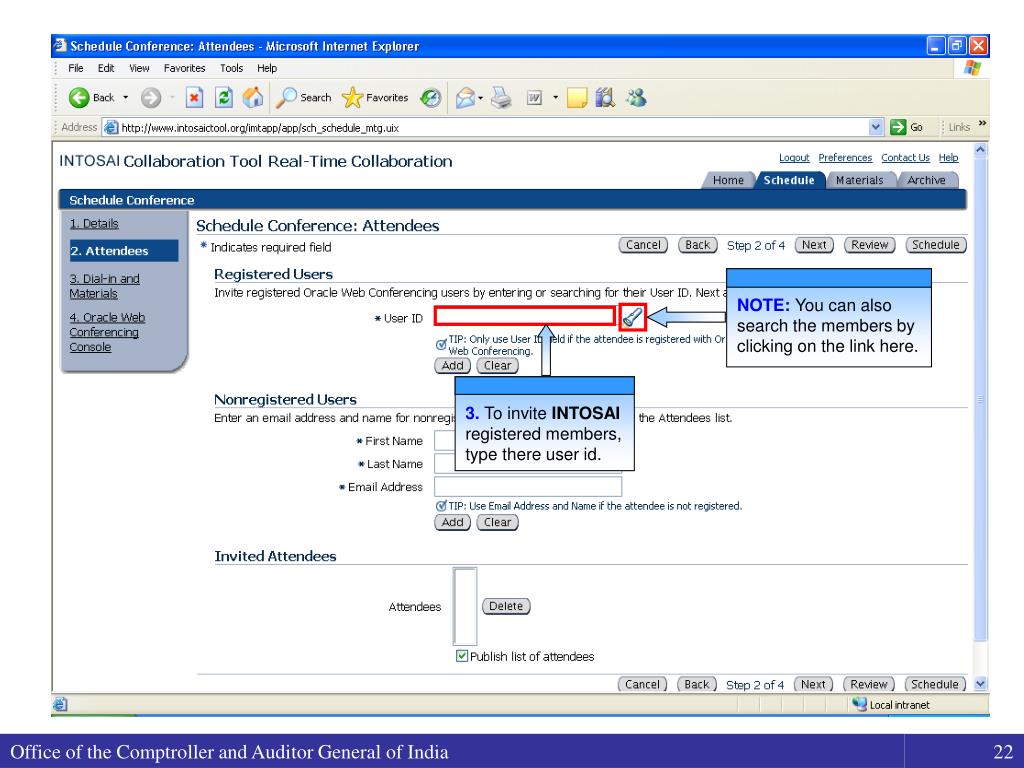1024x768 pixels.
Task: Click the browser Back arrow icon
Action: (77, 98)
